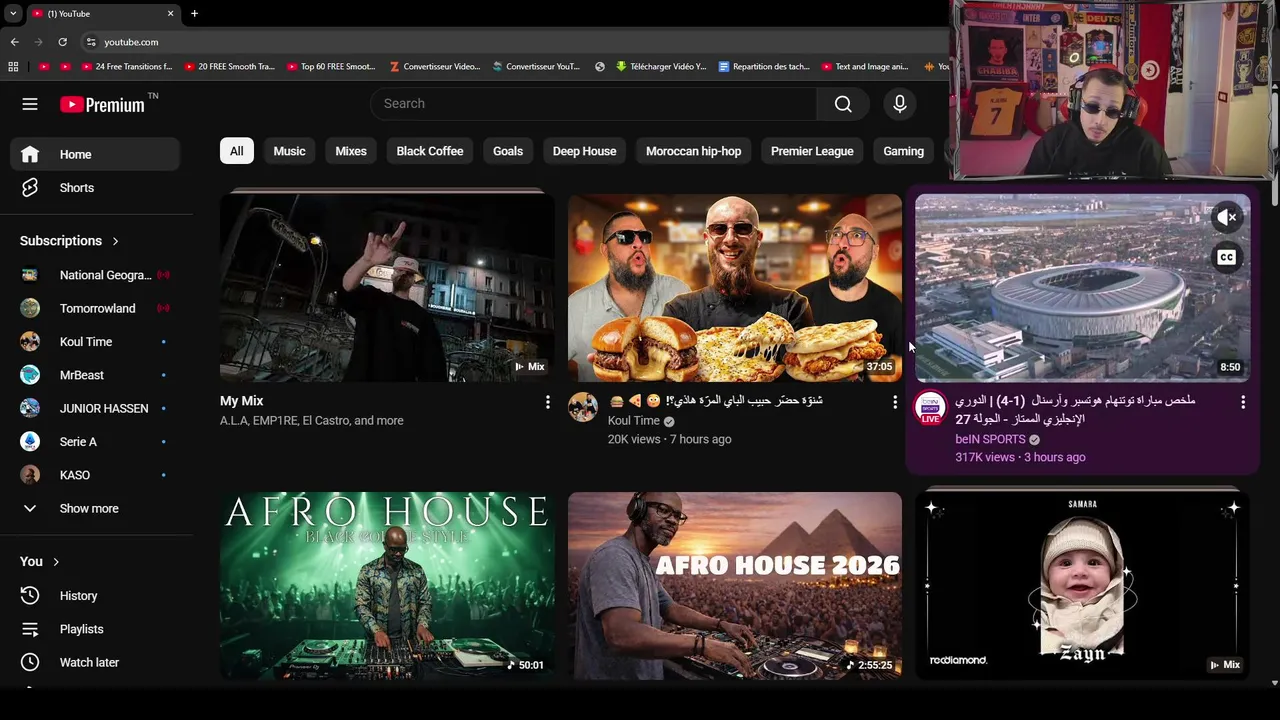The height and width of the screenshot is (720, 1280).
Task: Open beIN SPORTS video options menu
Action: point(1243,402)
